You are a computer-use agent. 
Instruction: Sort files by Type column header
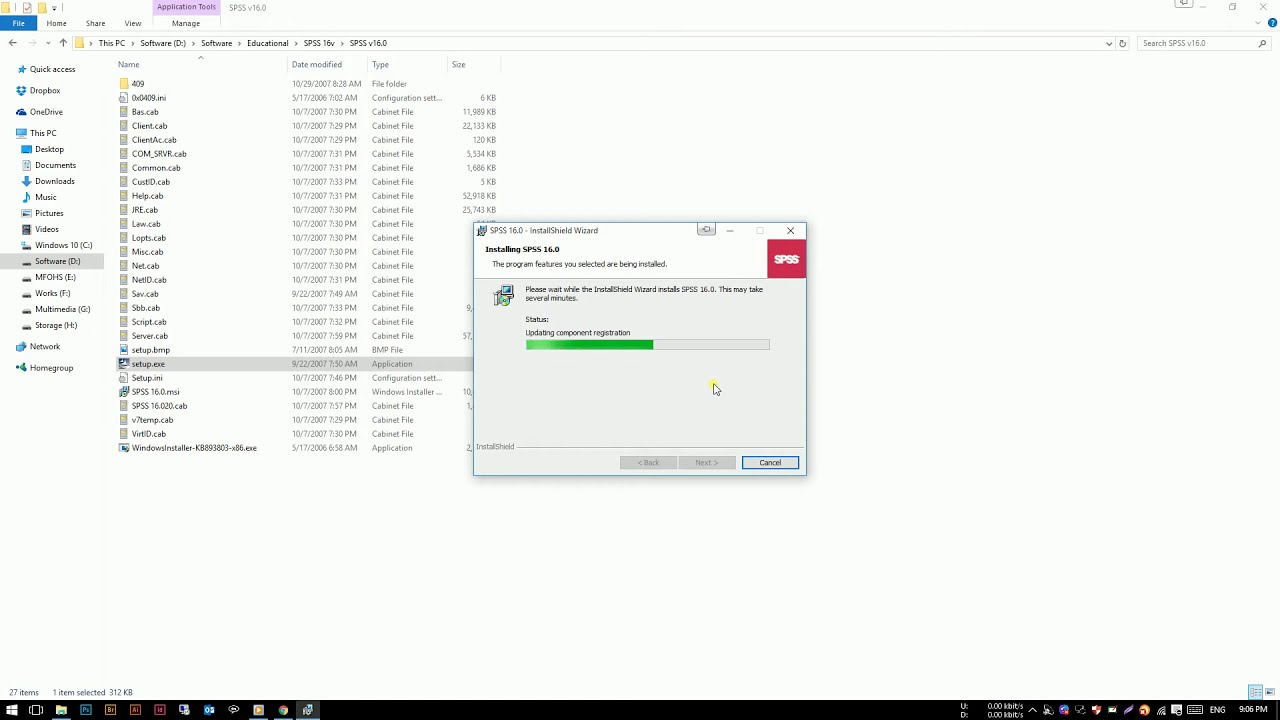tap(381, 64)
